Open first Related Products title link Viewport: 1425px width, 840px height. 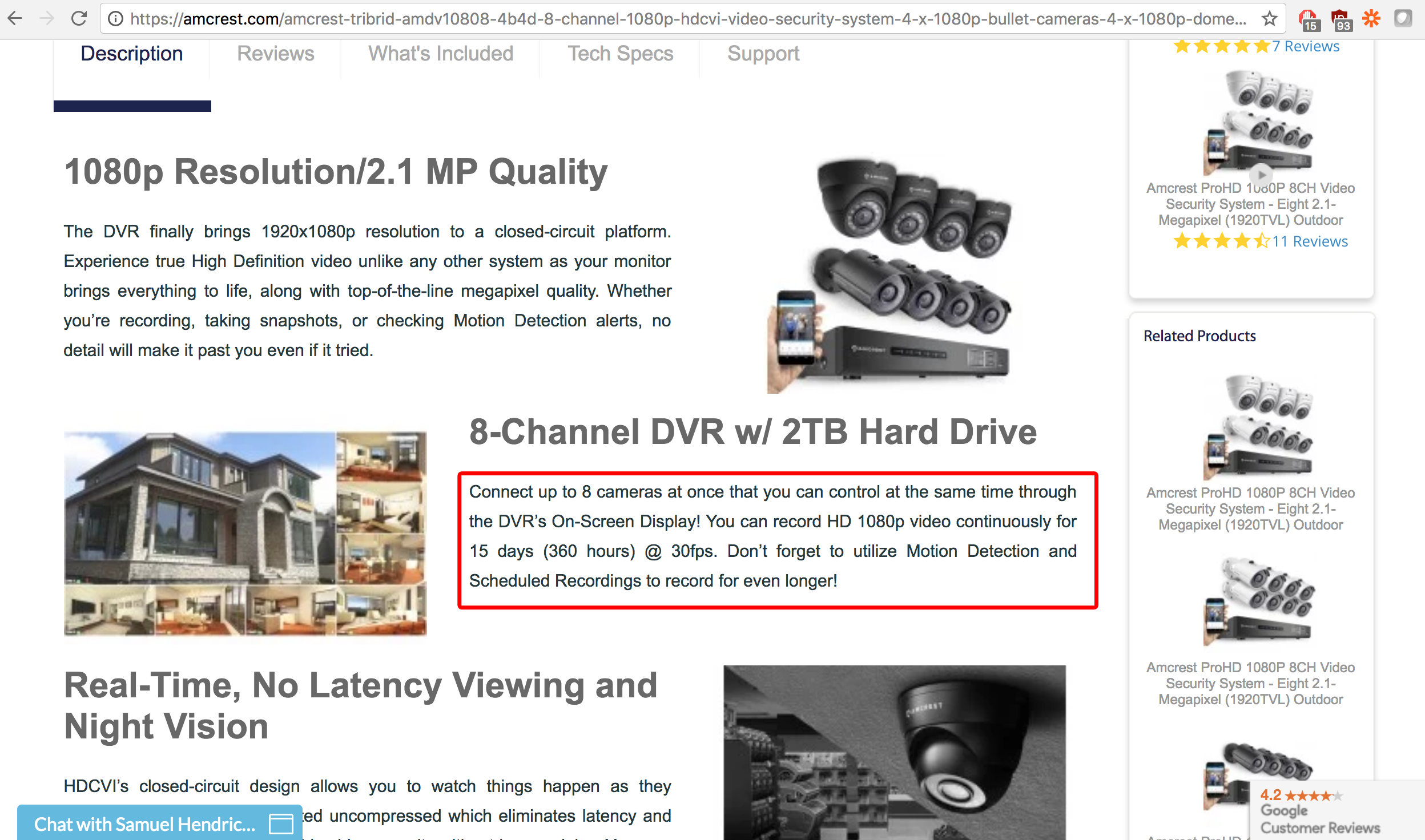[1251, 508]
